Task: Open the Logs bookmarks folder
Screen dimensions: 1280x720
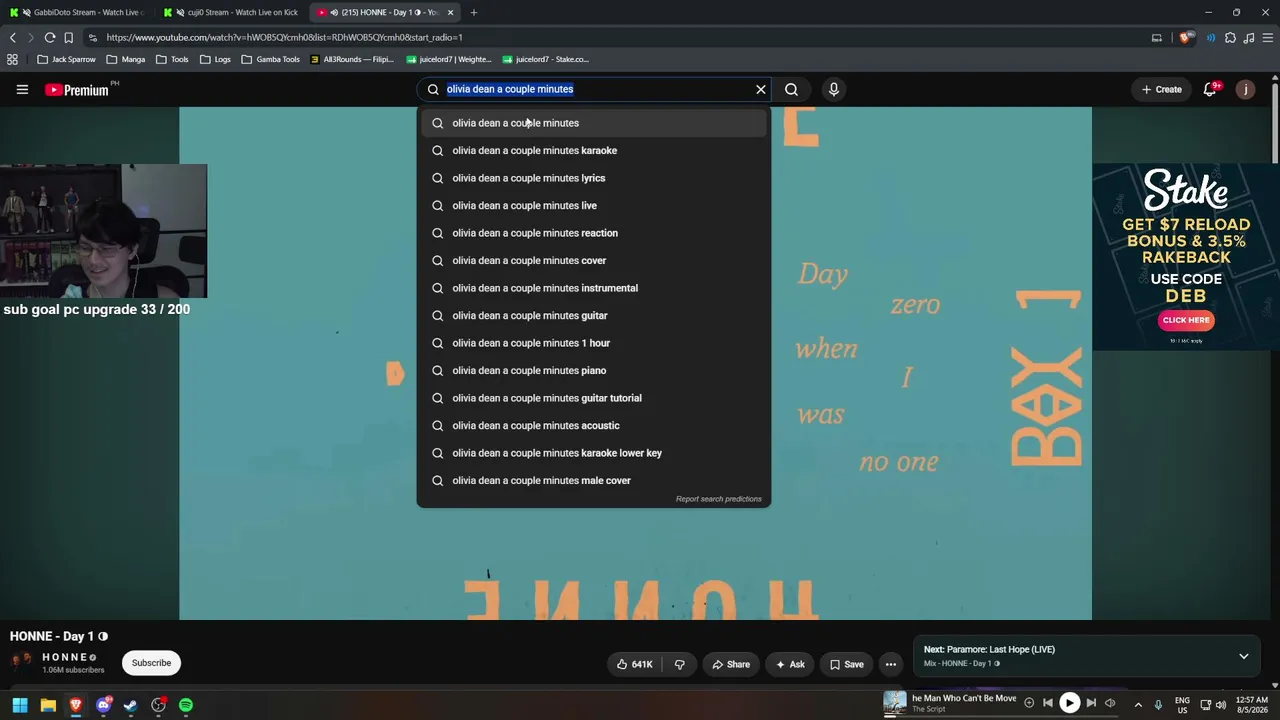Action: pos(215,59)
